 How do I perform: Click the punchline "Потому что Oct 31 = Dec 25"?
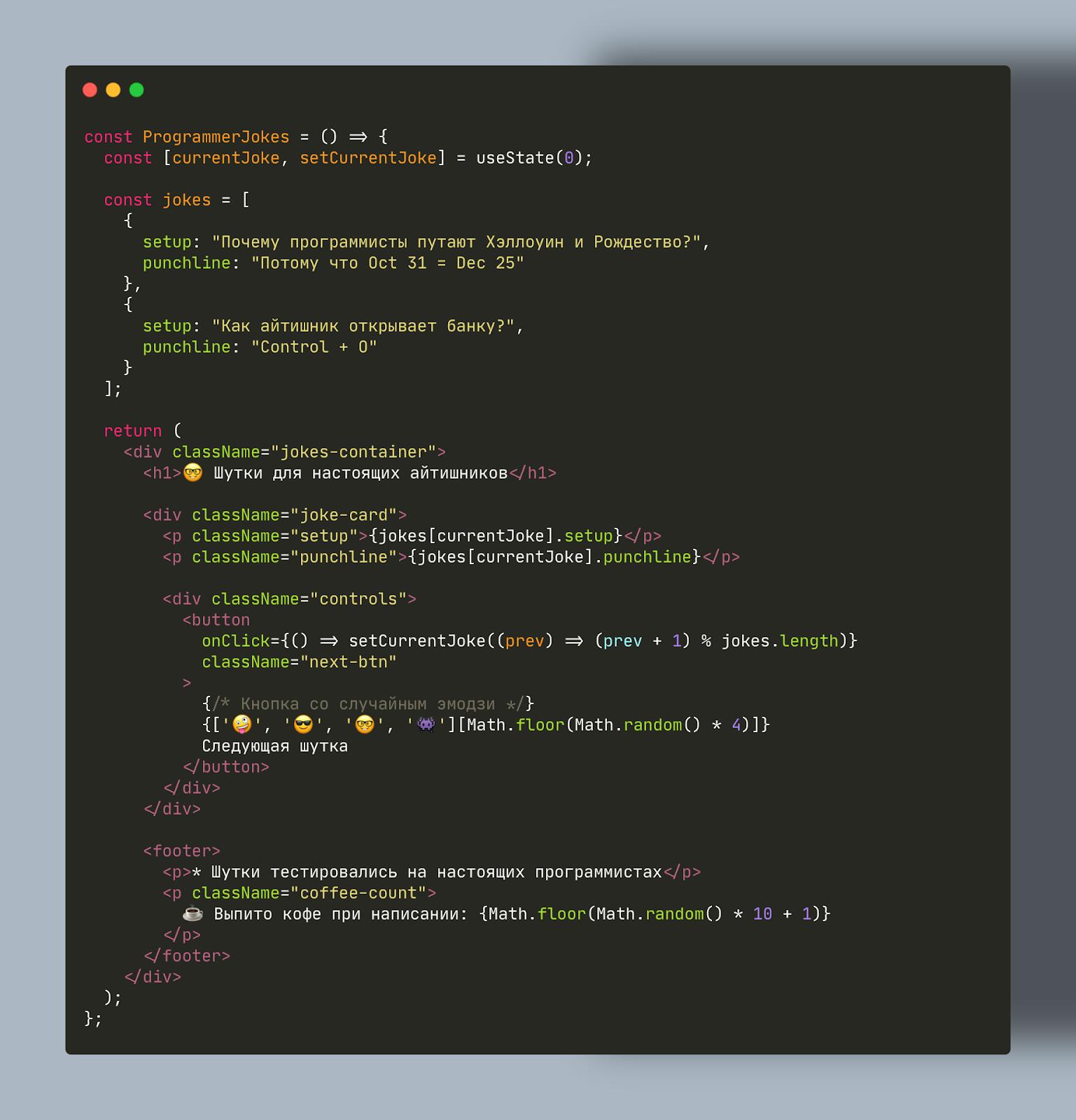pyautogui.click(x=387, y=263)
